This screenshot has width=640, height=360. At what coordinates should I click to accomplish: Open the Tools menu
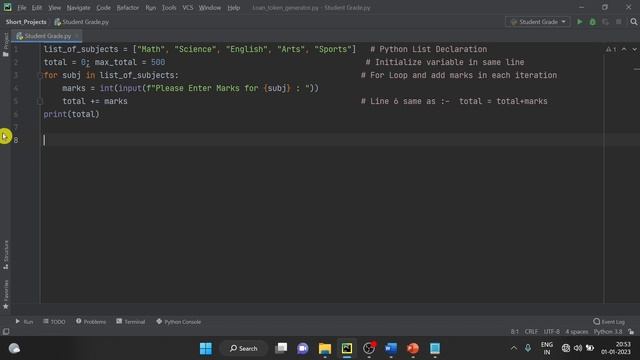click(169, 8)
